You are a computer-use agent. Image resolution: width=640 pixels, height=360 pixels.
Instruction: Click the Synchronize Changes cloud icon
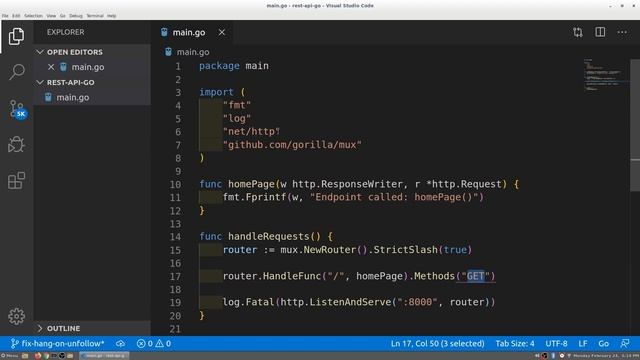(120, 344)
